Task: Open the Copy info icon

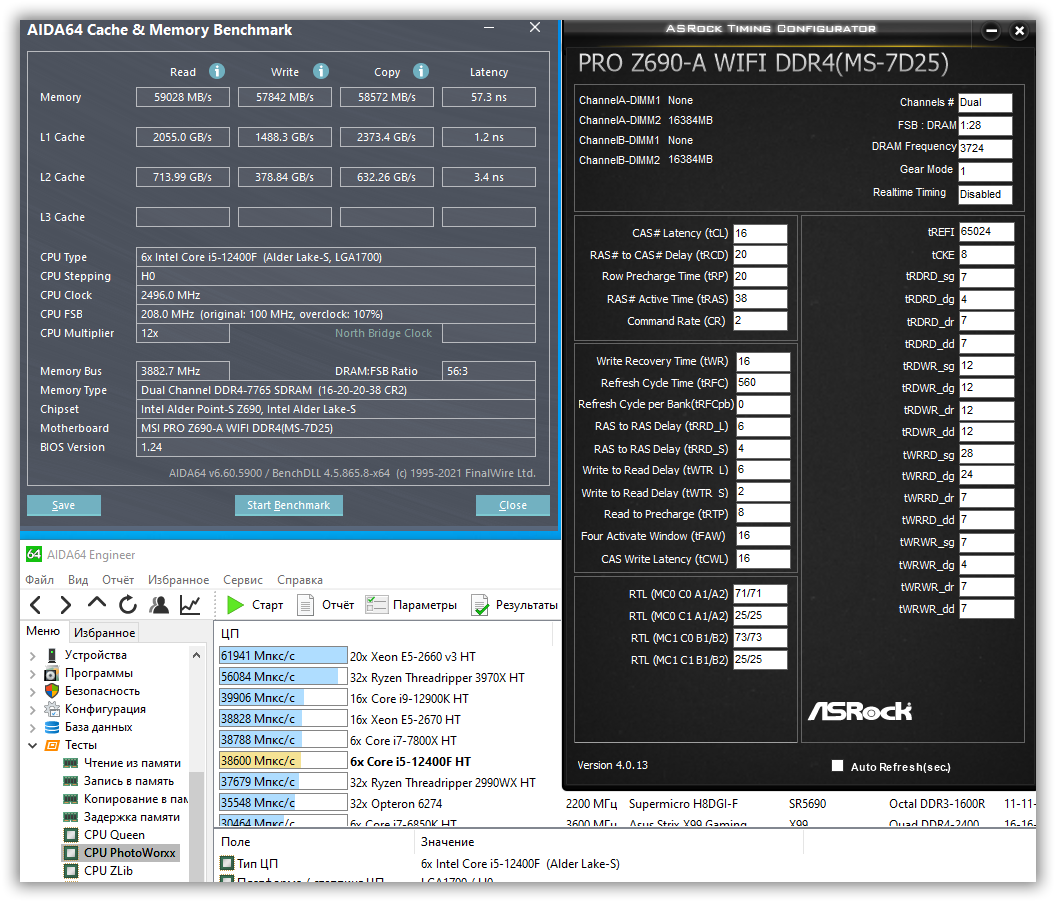Action: pos(421,71)
